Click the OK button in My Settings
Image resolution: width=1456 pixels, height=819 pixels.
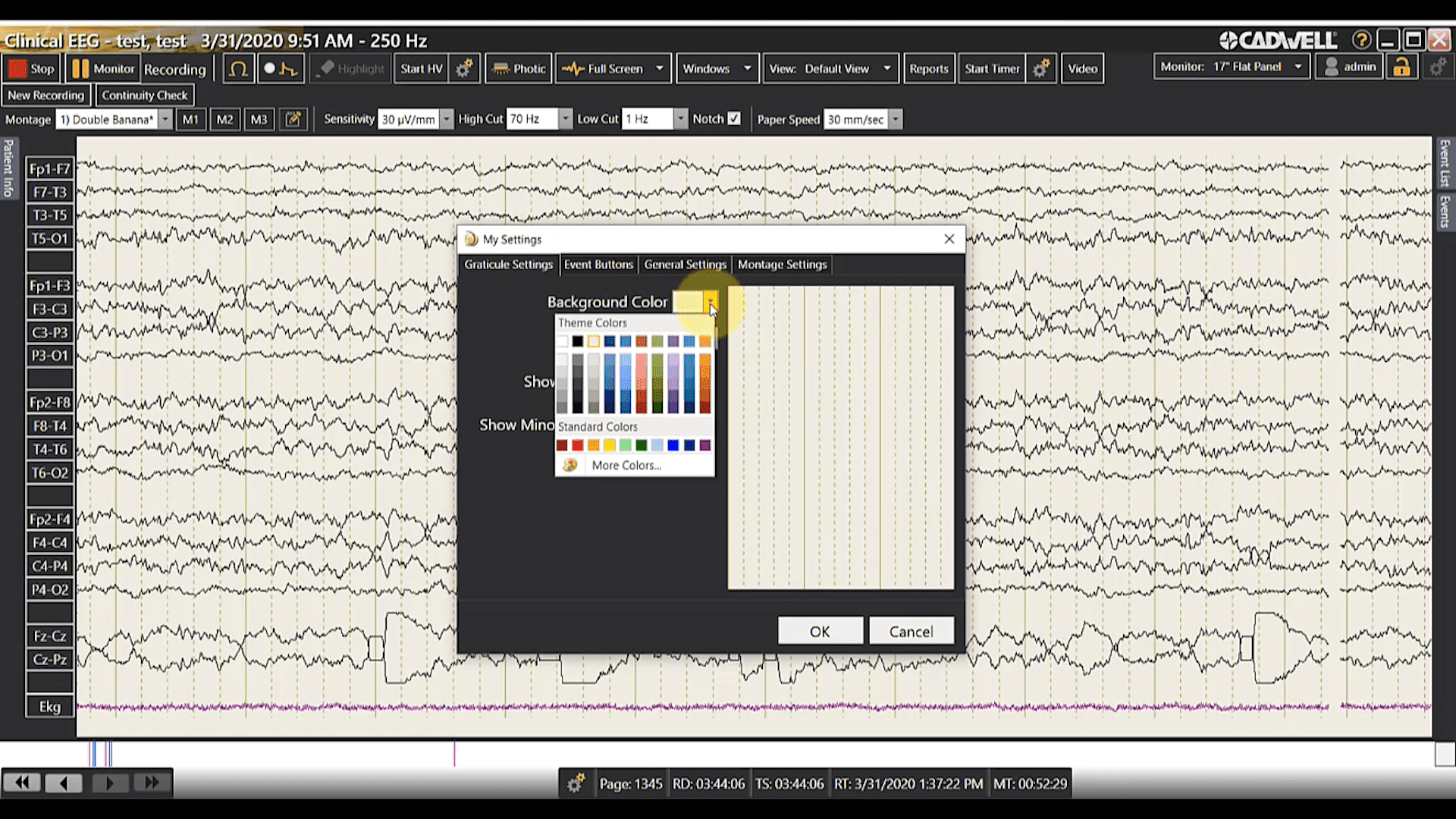(x=820, y=631)
